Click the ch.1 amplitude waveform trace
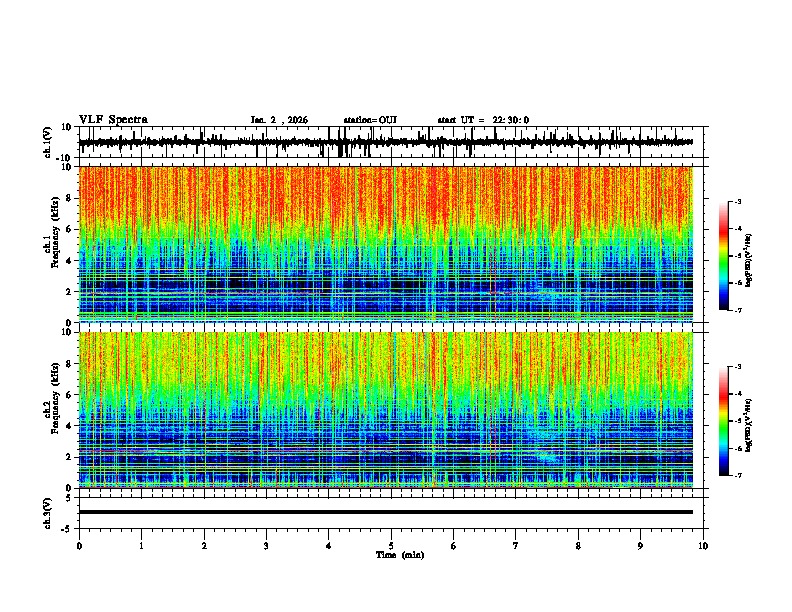The width and height of the screenshot is (792, 612). coord(385,142)
